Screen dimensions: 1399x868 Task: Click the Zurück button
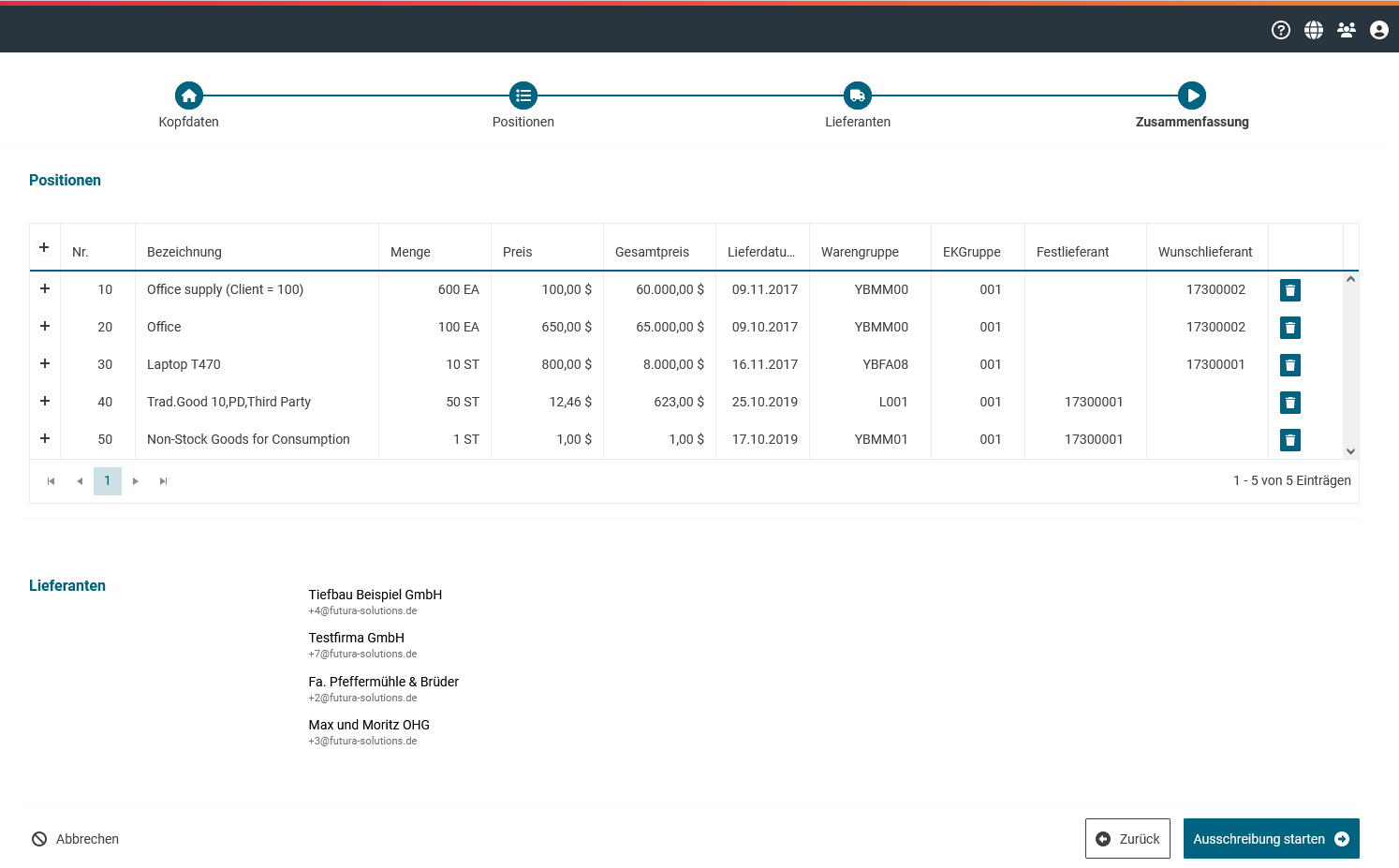tap(1127, 839)
